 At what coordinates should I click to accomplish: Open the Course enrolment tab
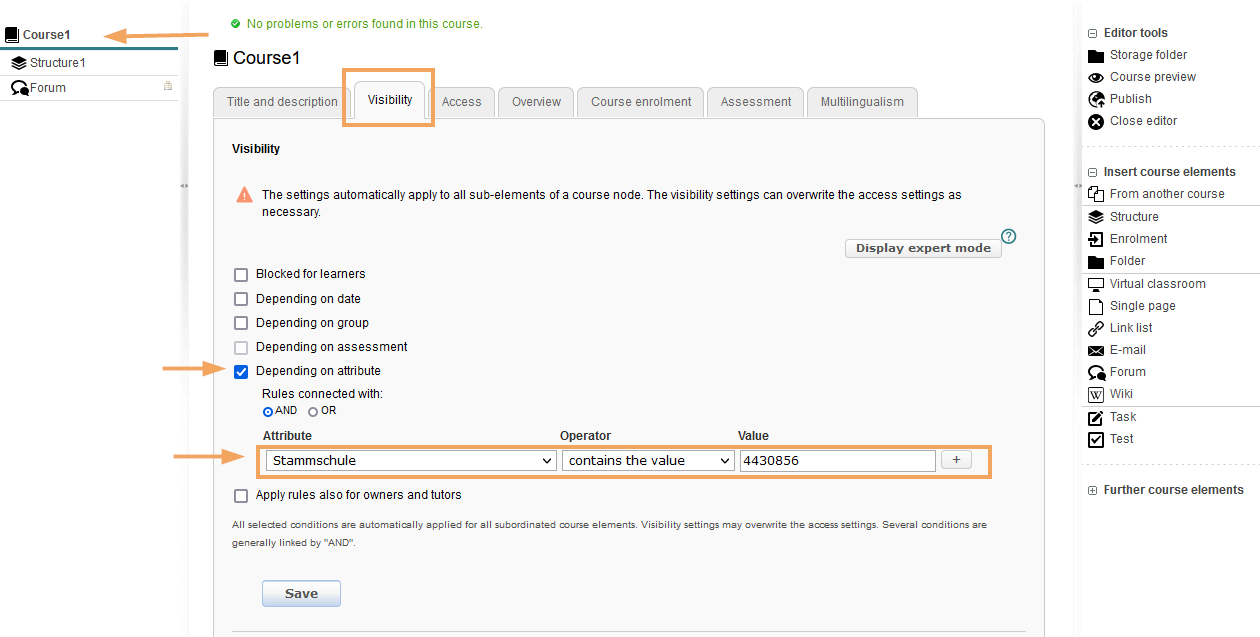tap(641, 102)
